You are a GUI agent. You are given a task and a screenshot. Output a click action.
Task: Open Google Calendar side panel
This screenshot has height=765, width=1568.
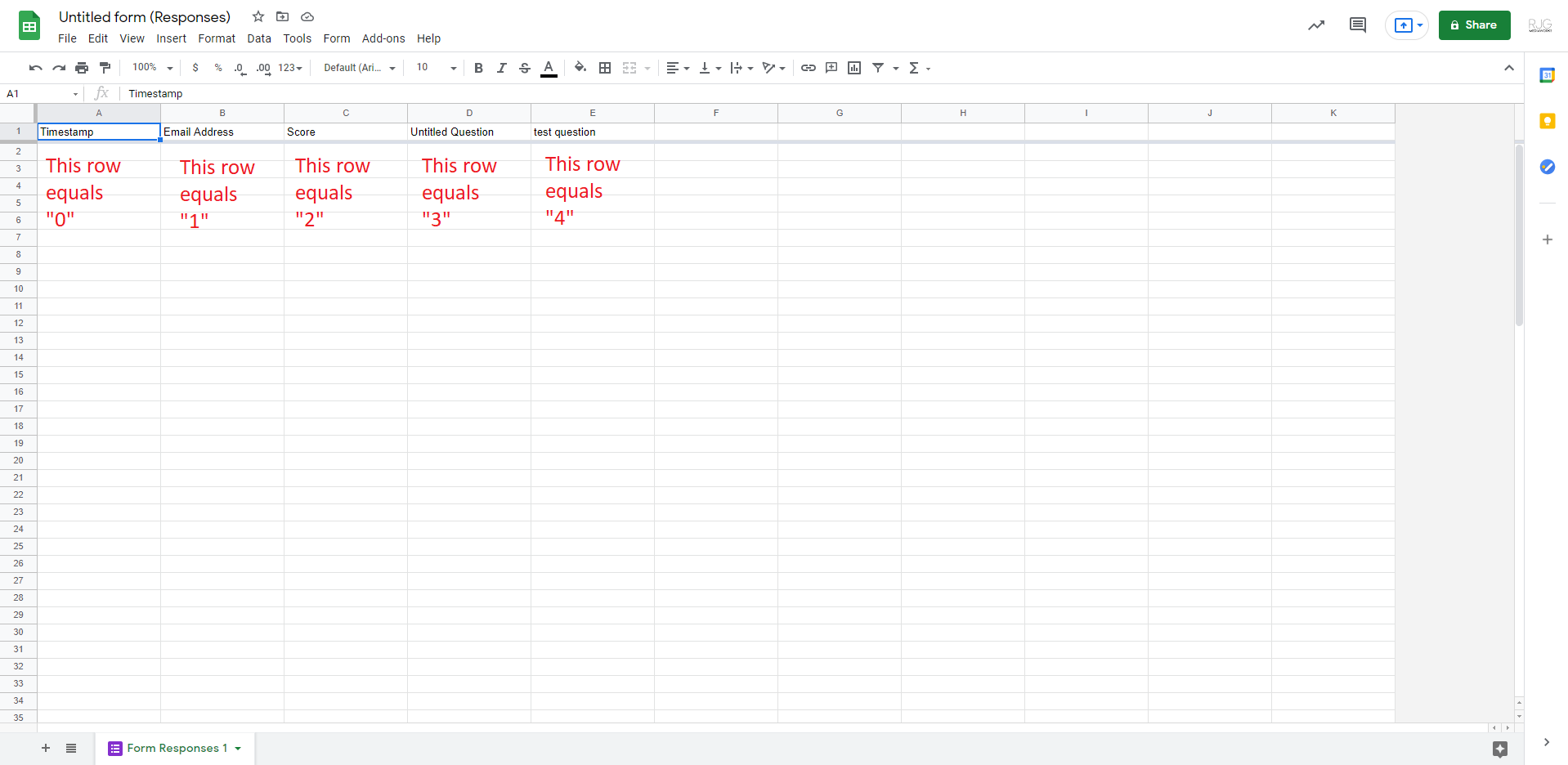tap(1547, 75)
